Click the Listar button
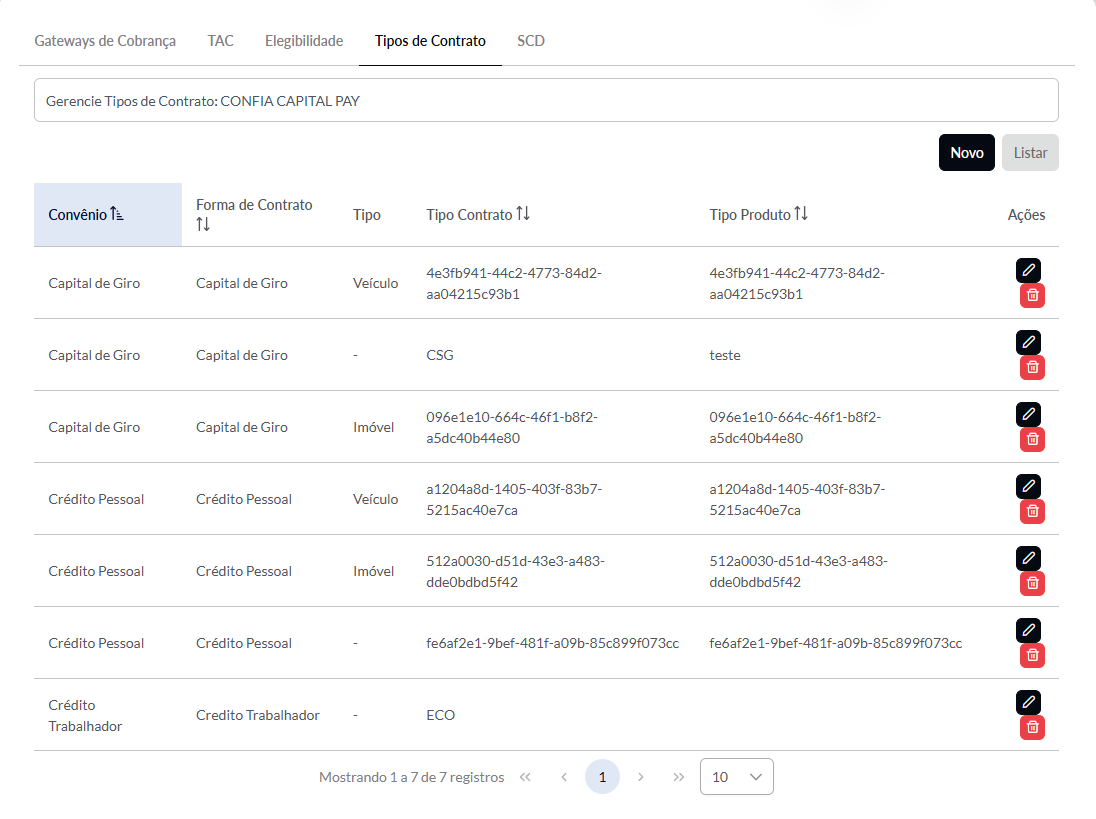The width and height of the screenshot is (1096, 819). pyautogui.click(x=1030, y=152)
